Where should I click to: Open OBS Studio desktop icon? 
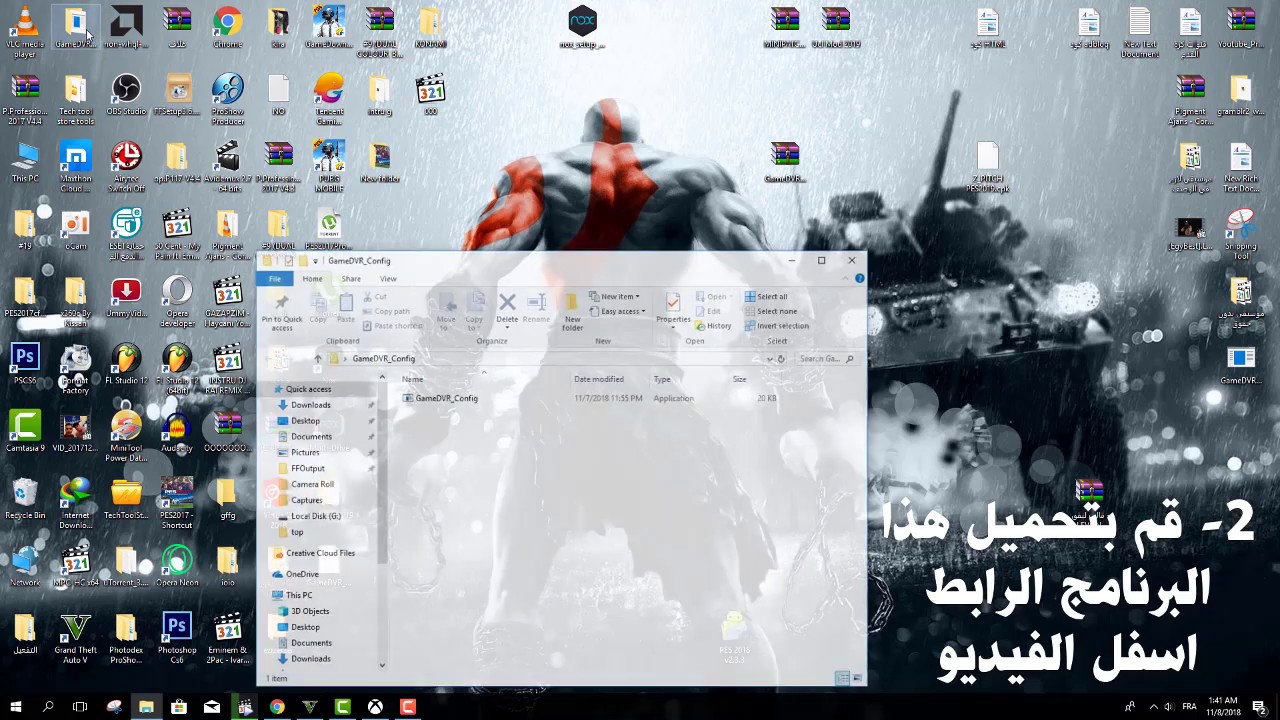[126, 96]
